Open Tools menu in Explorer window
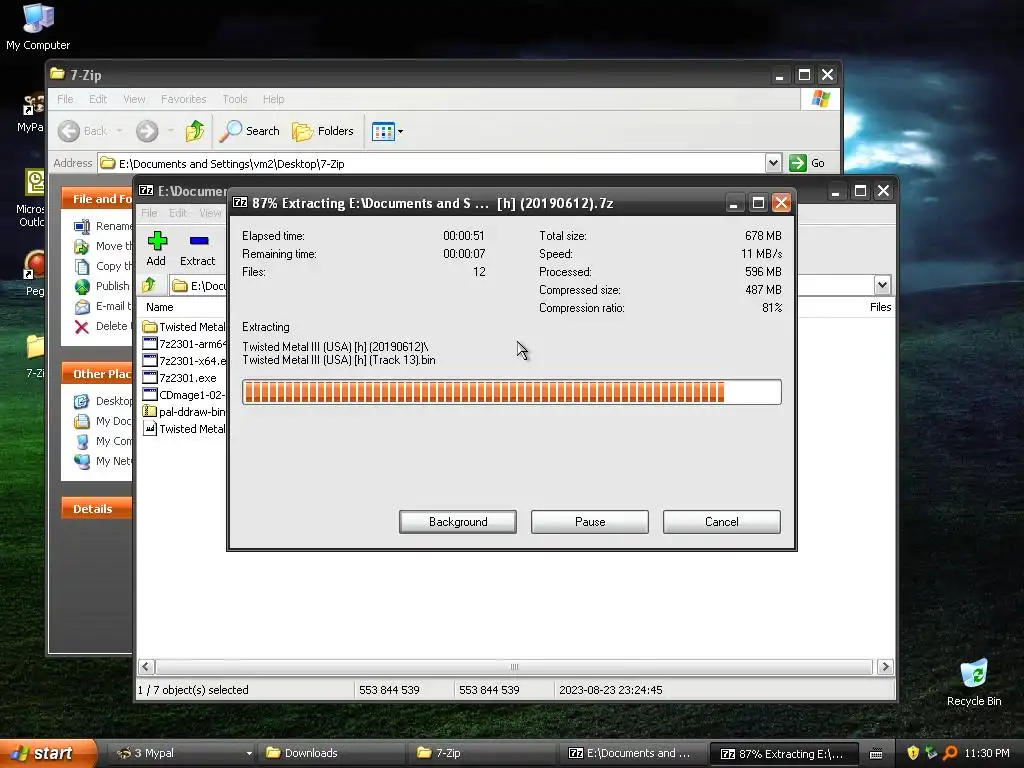 tap(234, 99)
